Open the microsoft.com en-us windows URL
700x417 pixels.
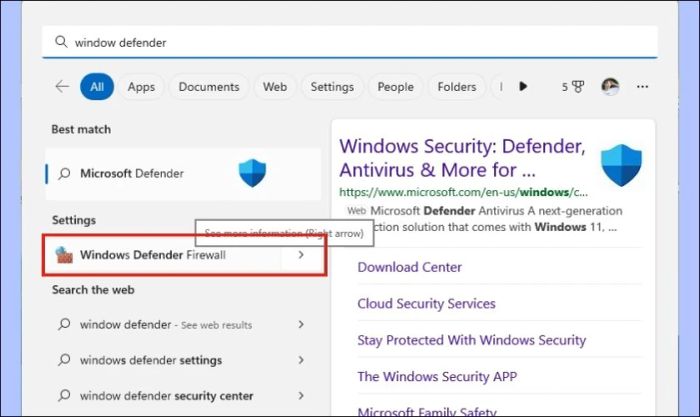(x=463, y=192)
